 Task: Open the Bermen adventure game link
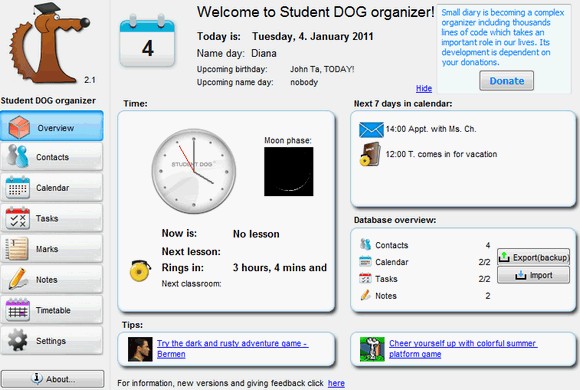pyautogui.click(x=232, y=349)
